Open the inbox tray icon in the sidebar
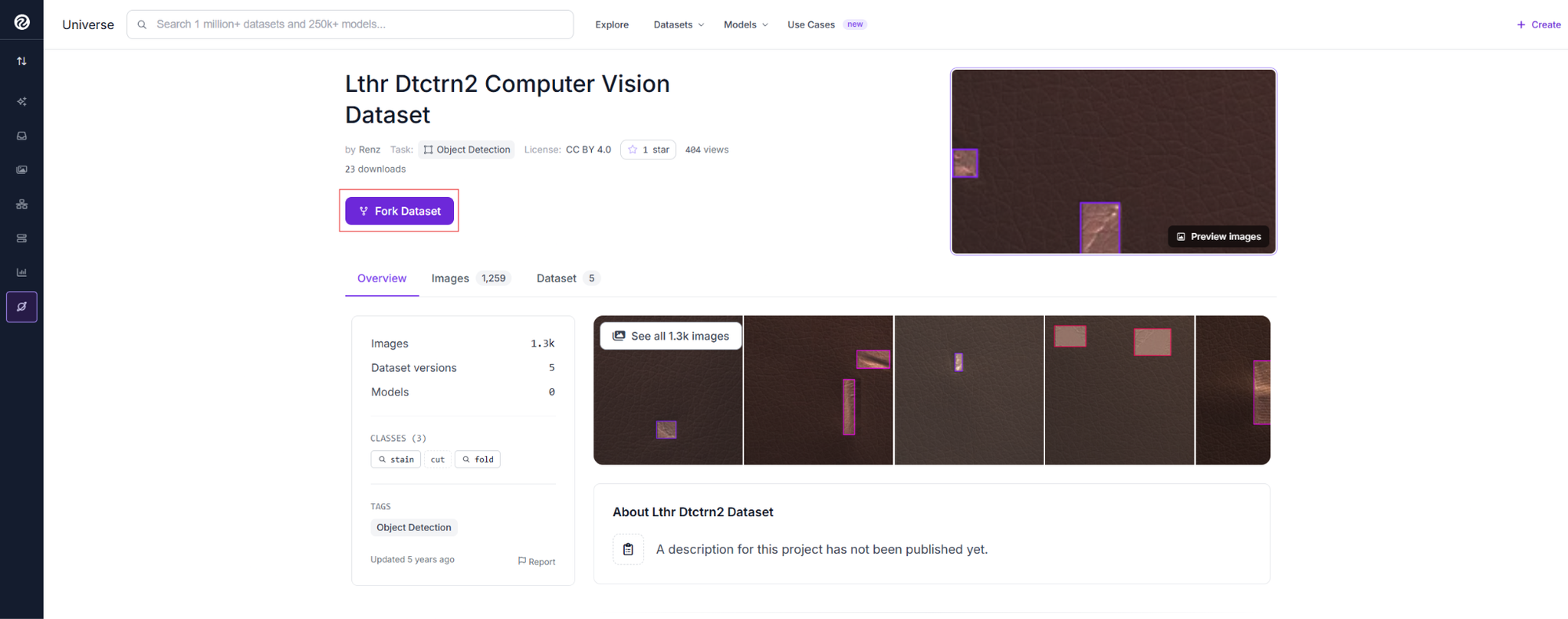The image size is (1568, 619). pyautogui.click(x=22, y=136)
